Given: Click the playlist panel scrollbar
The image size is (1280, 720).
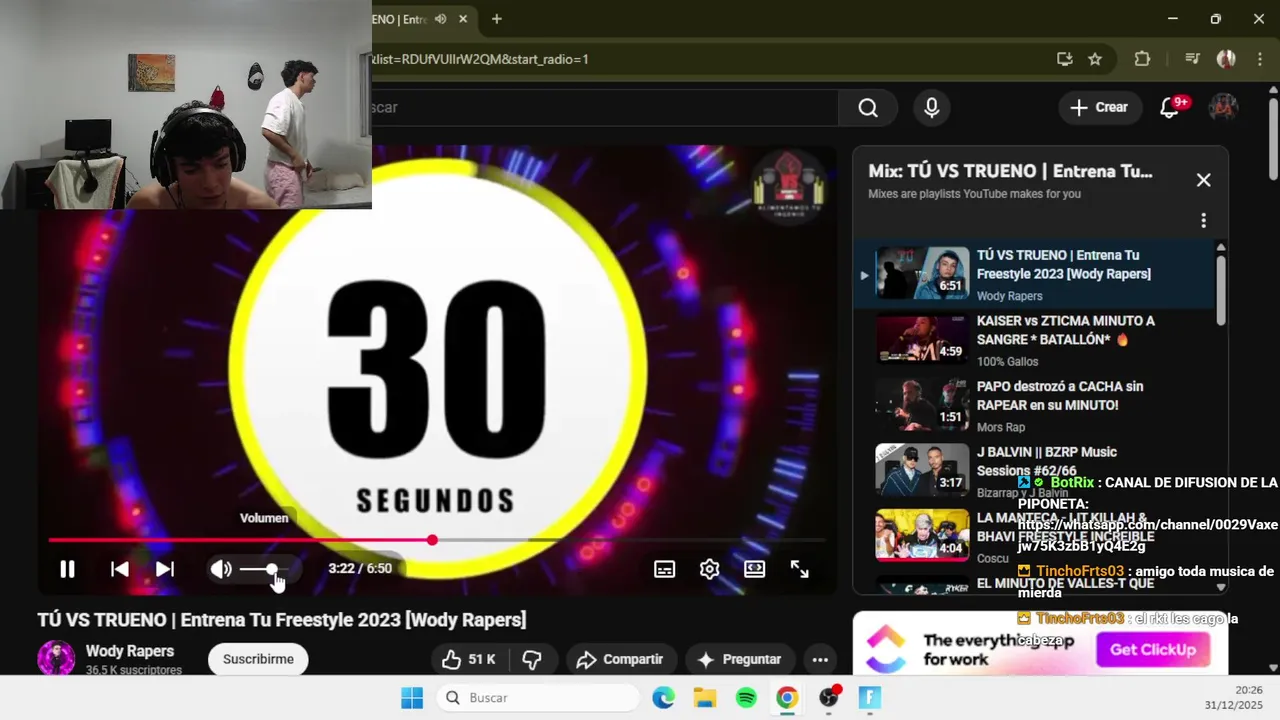Looking at the screenshot, I should click(1221, 290).
